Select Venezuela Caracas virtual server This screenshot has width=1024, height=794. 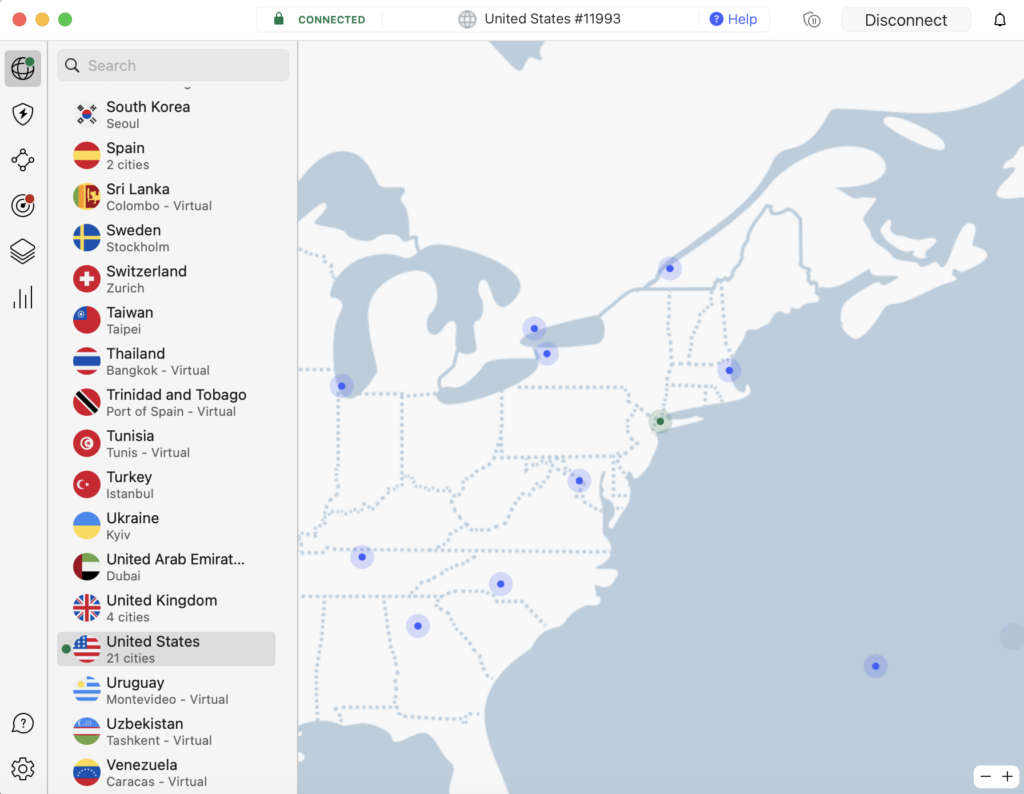(167, 772)
